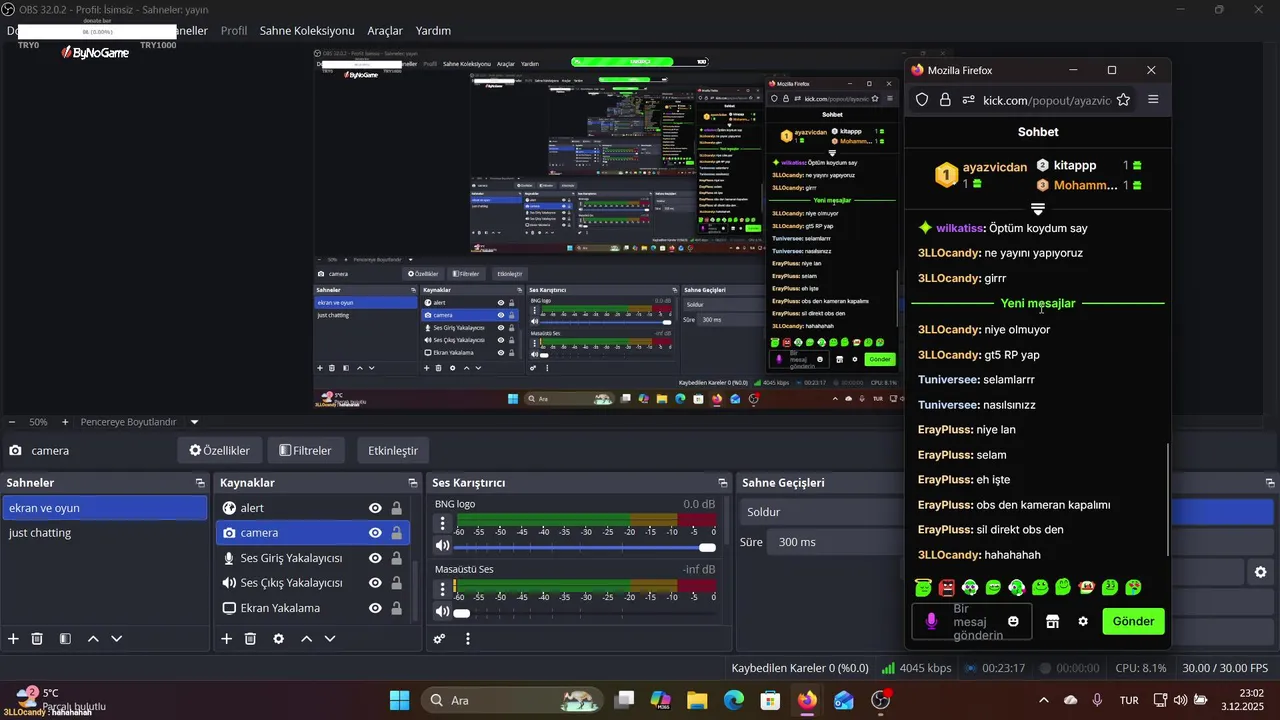The image size is (1280, 720).
Task: Move scene down arrow in the Sahneler toolbar
Action: [117, 638]
